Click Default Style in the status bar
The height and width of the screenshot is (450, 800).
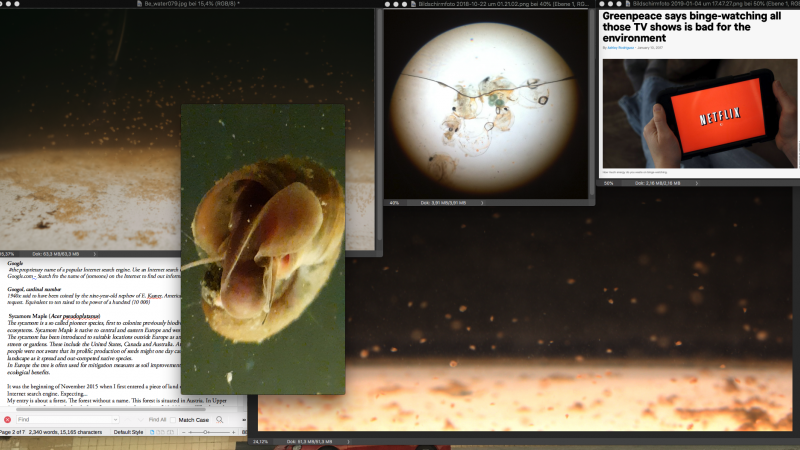[130, 431]
